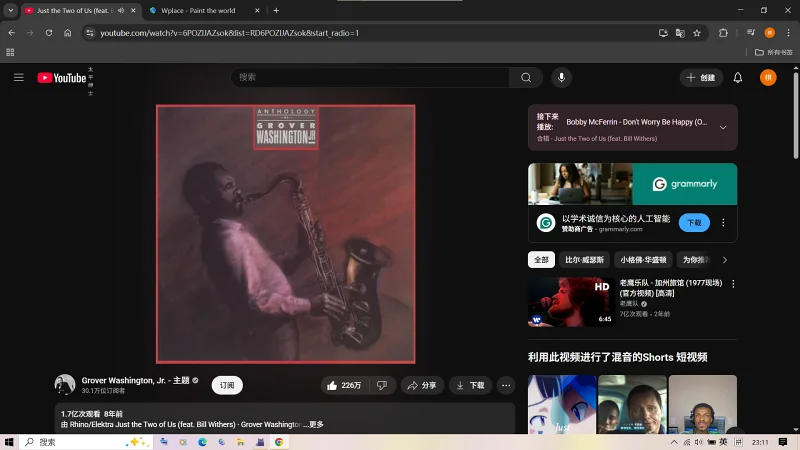Like the video with 226万 likes
The width and height of the screenshot is (800, 450).
[x=344, y=385]
